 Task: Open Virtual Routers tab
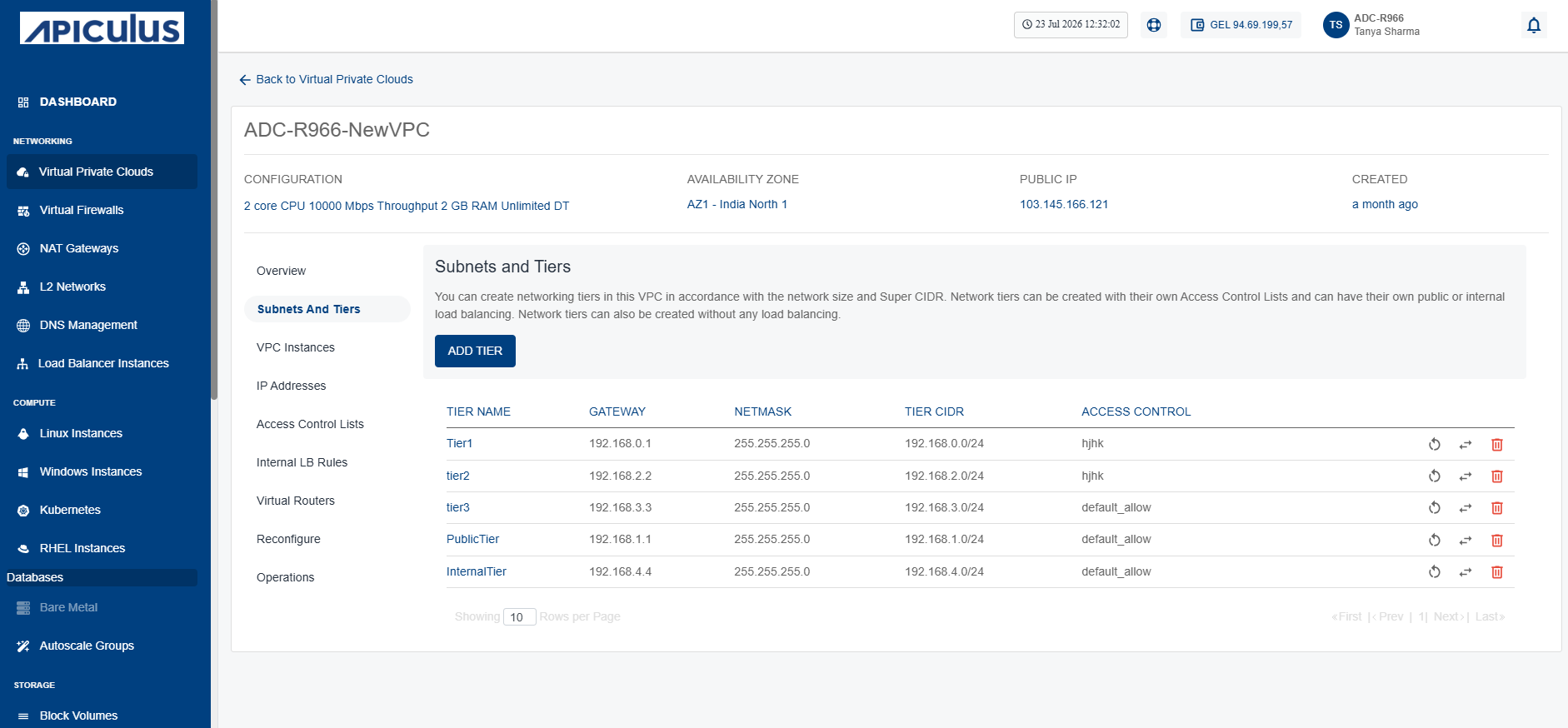[296, 501]
